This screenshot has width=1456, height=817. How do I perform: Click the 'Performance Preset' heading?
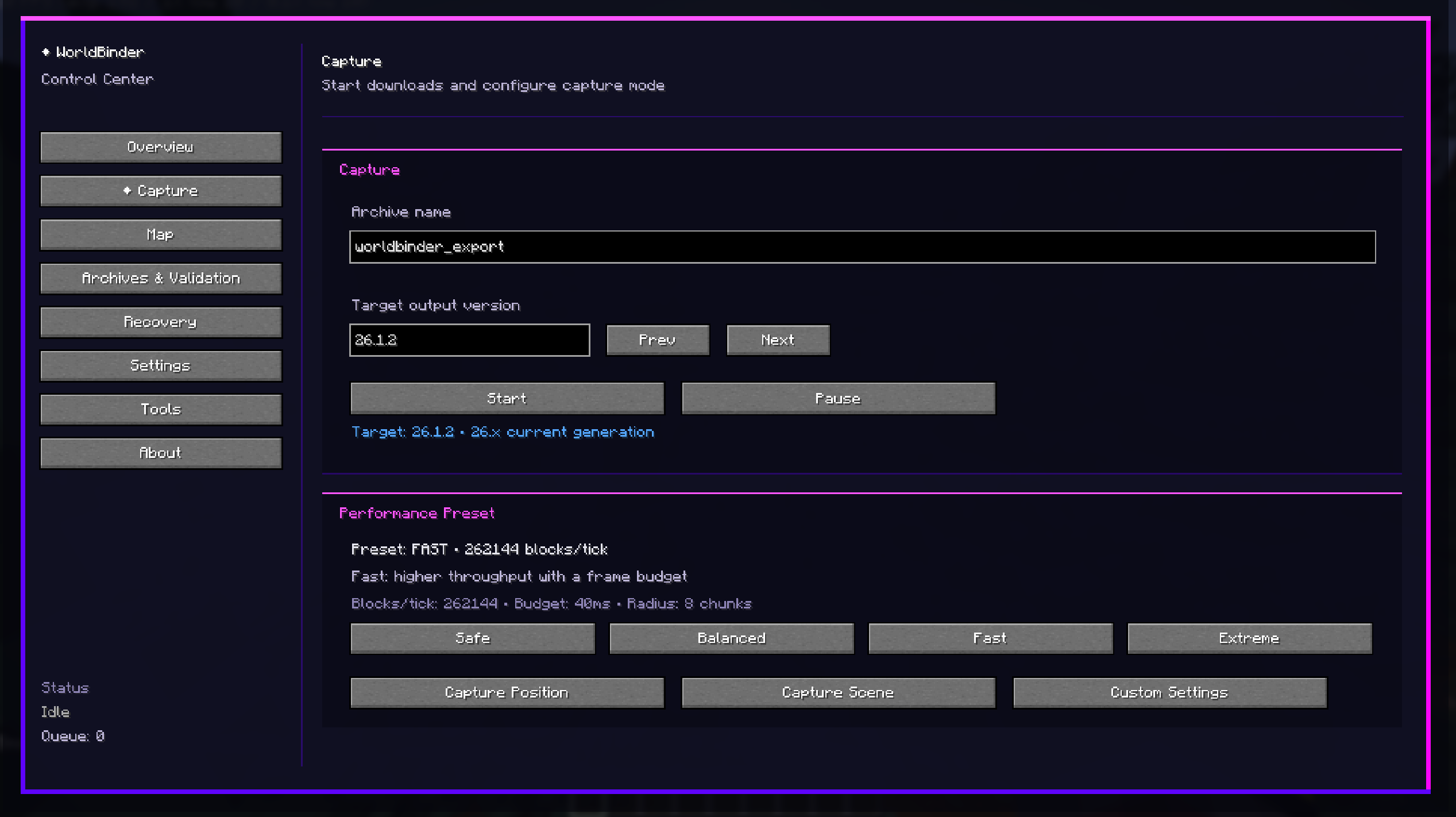pos(416,514)
